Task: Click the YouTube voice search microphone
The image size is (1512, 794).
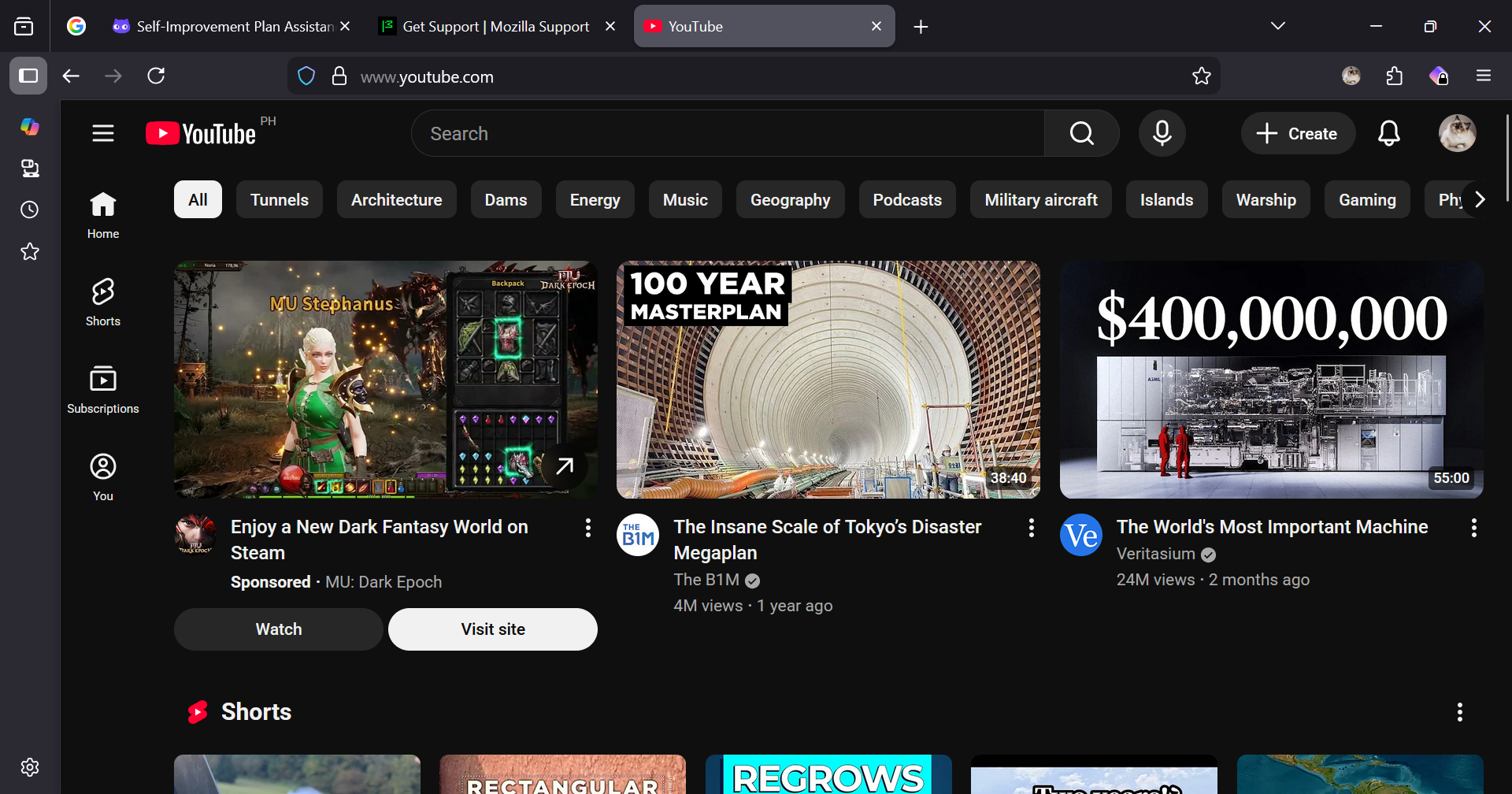Action: point(1162,133)
